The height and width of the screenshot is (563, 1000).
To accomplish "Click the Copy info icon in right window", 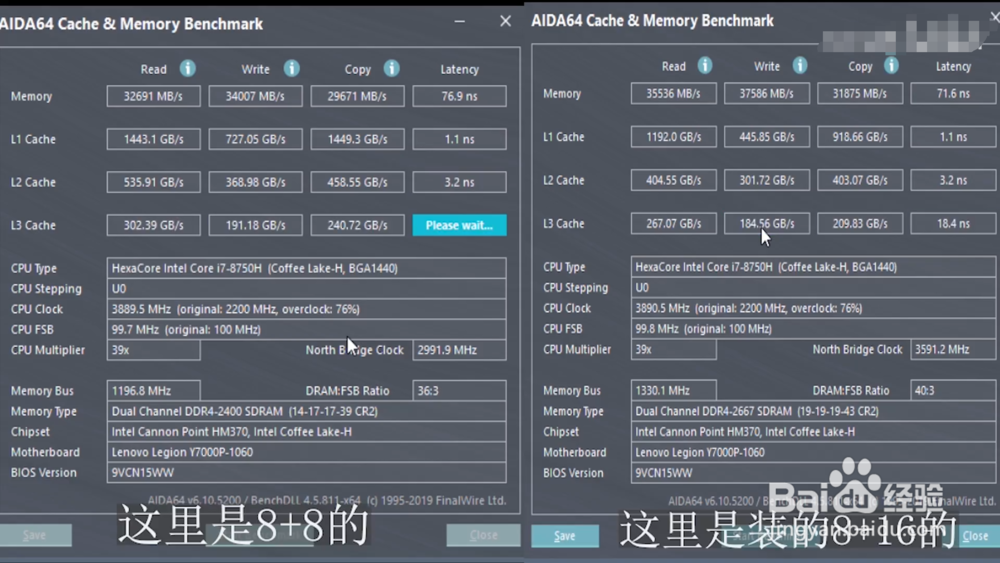I will coord(891,65).
